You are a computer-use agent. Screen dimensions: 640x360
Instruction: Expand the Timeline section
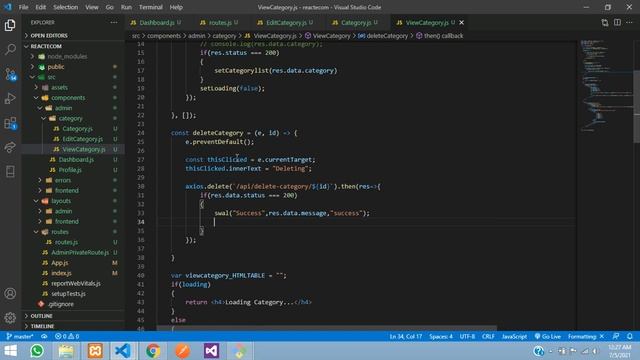[x=73, y=326]
